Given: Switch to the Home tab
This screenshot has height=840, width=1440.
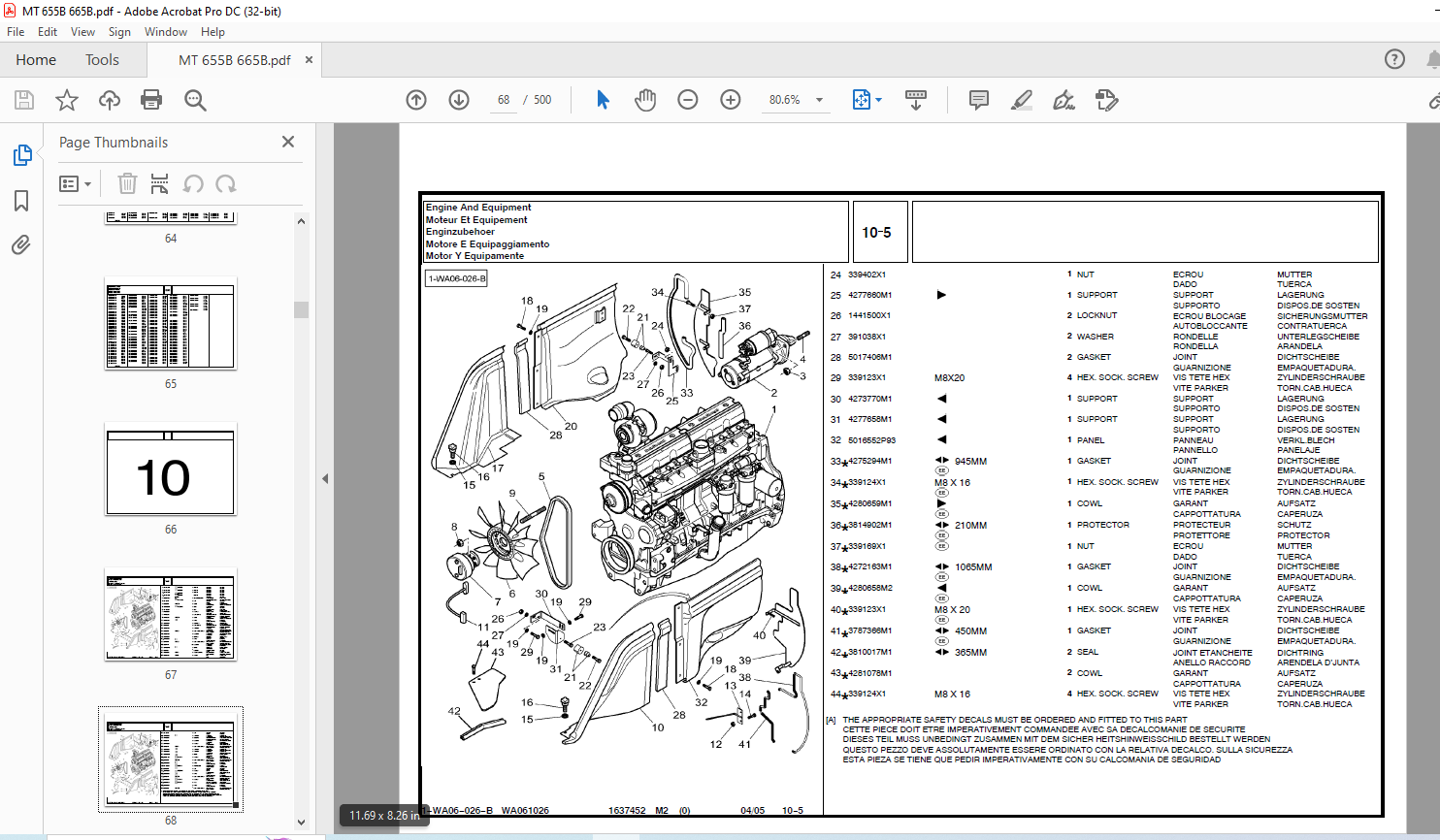Looking at the screenshot, I should click(36, 60).
